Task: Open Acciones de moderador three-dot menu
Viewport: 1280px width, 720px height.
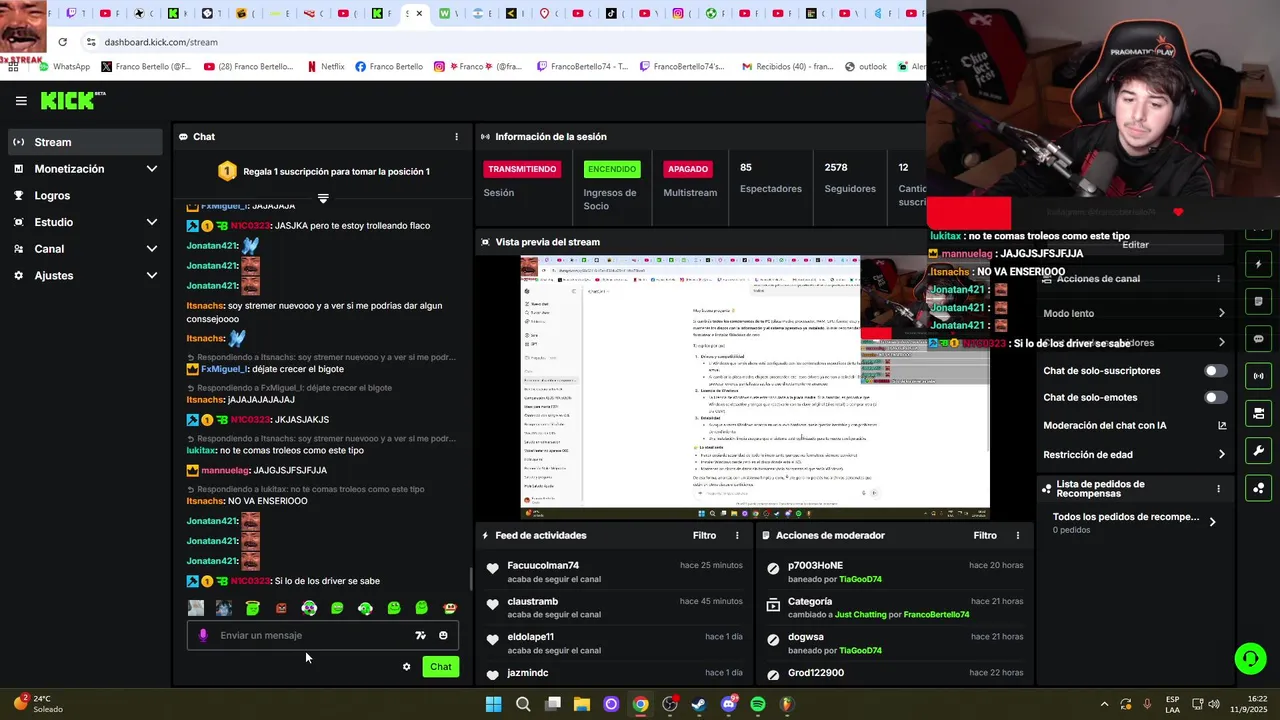Action: [1018, 536]
